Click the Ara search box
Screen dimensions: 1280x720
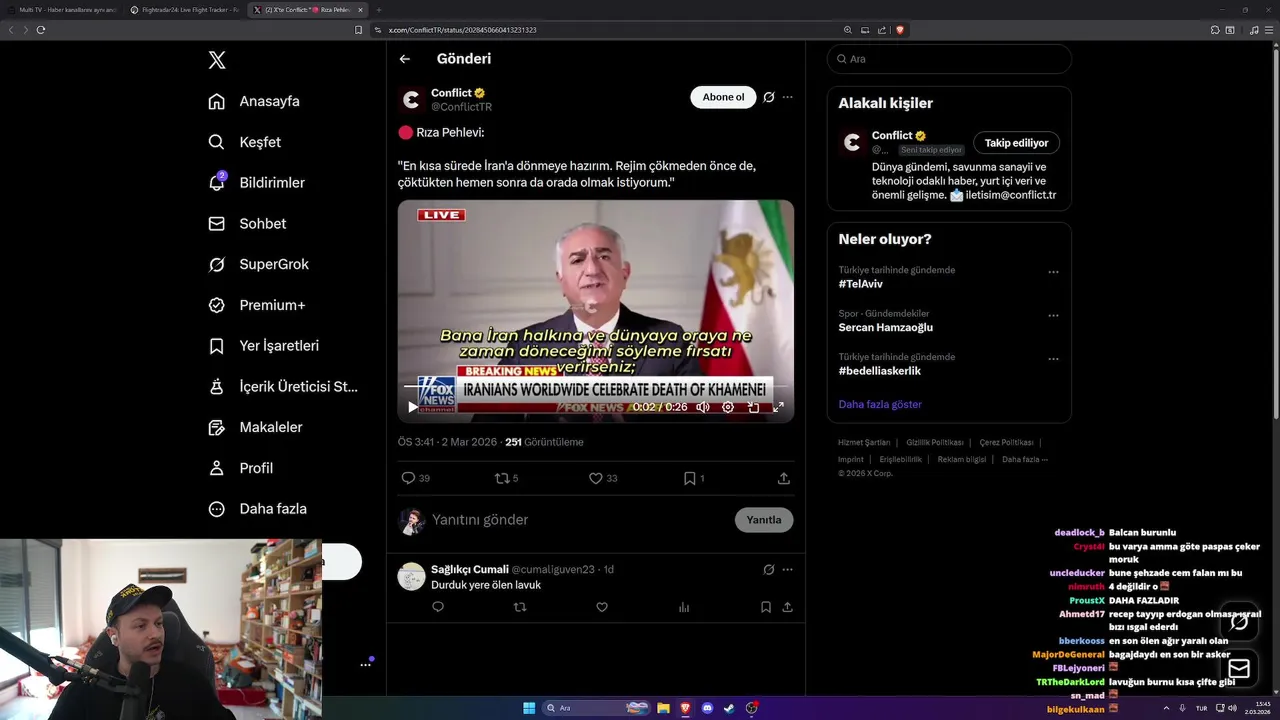click(949, 59)
